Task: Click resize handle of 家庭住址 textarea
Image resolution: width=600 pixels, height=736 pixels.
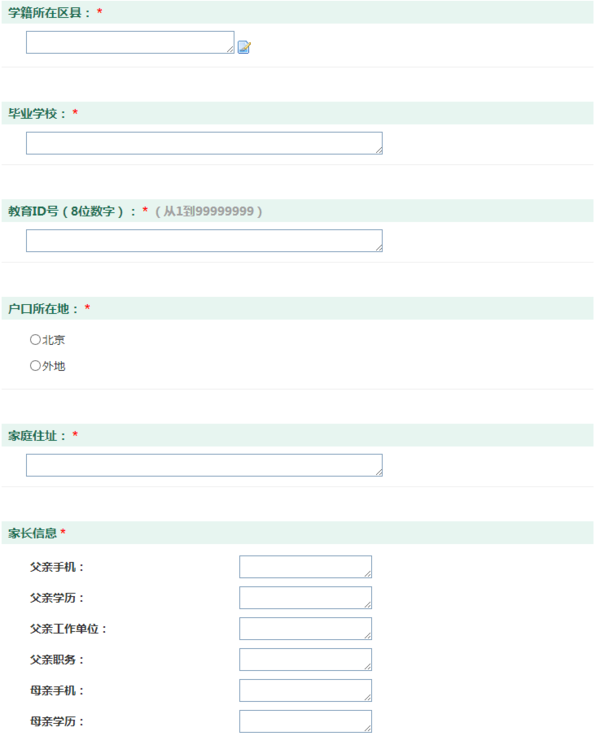Action: pos(378,472)
